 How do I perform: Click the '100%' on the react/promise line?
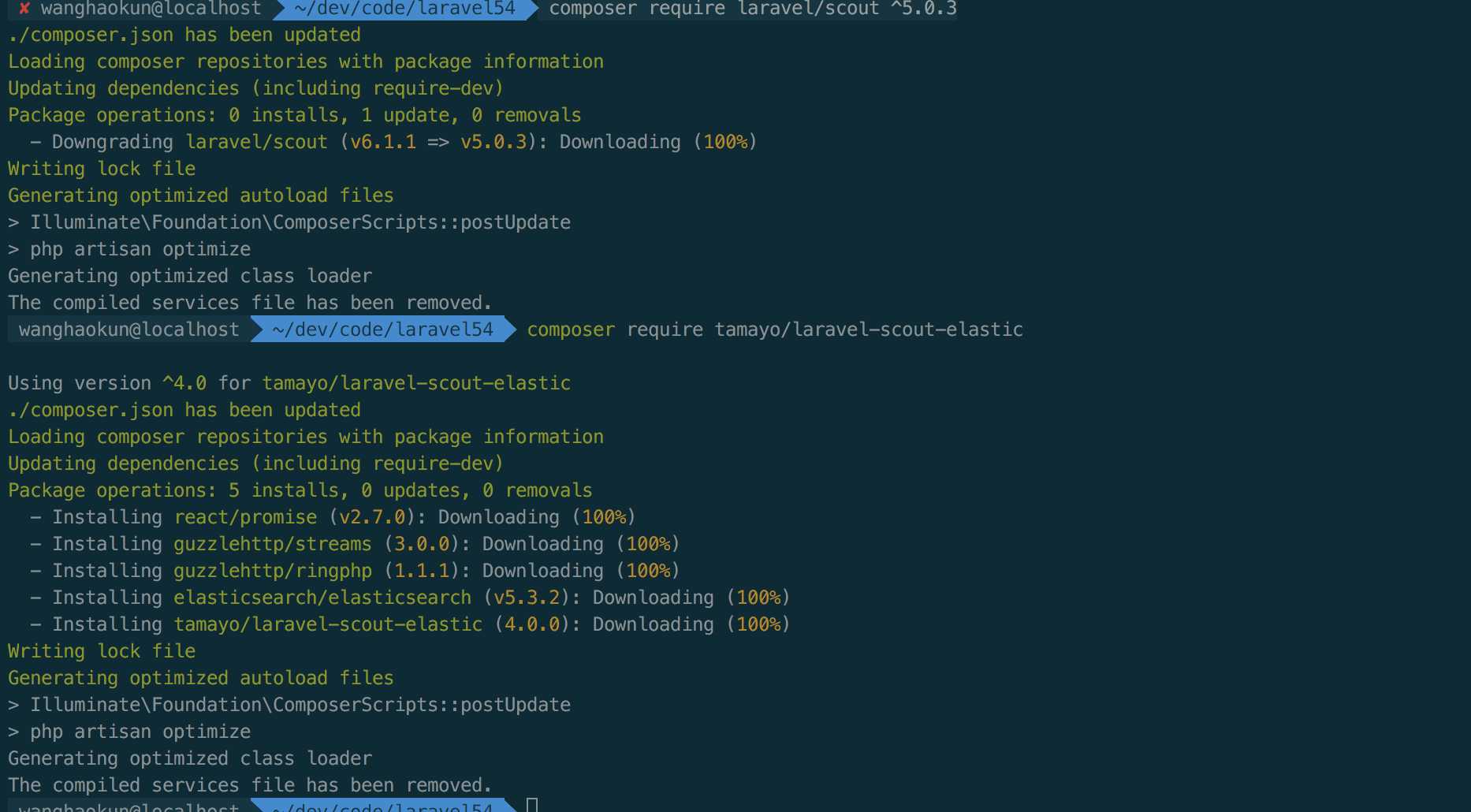(x=604, y=517)
